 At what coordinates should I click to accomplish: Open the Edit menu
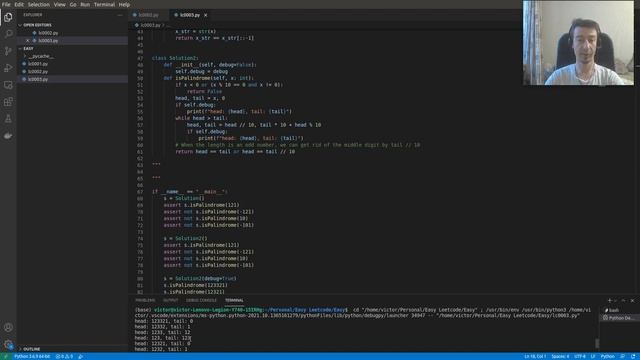19,4
